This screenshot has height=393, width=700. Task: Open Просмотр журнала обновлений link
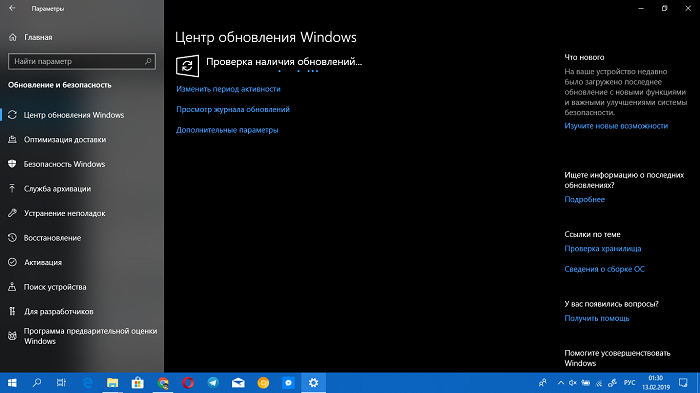coord(233,109)
